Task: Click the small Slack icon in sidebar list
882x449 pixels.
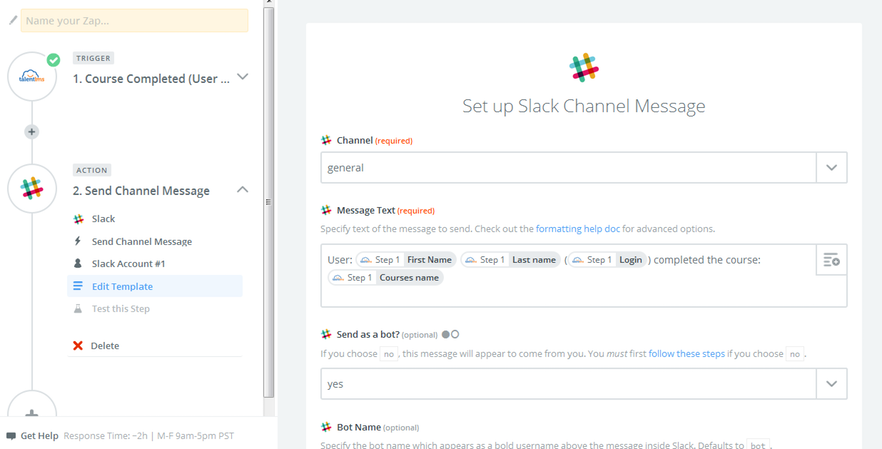Action: 78,219
